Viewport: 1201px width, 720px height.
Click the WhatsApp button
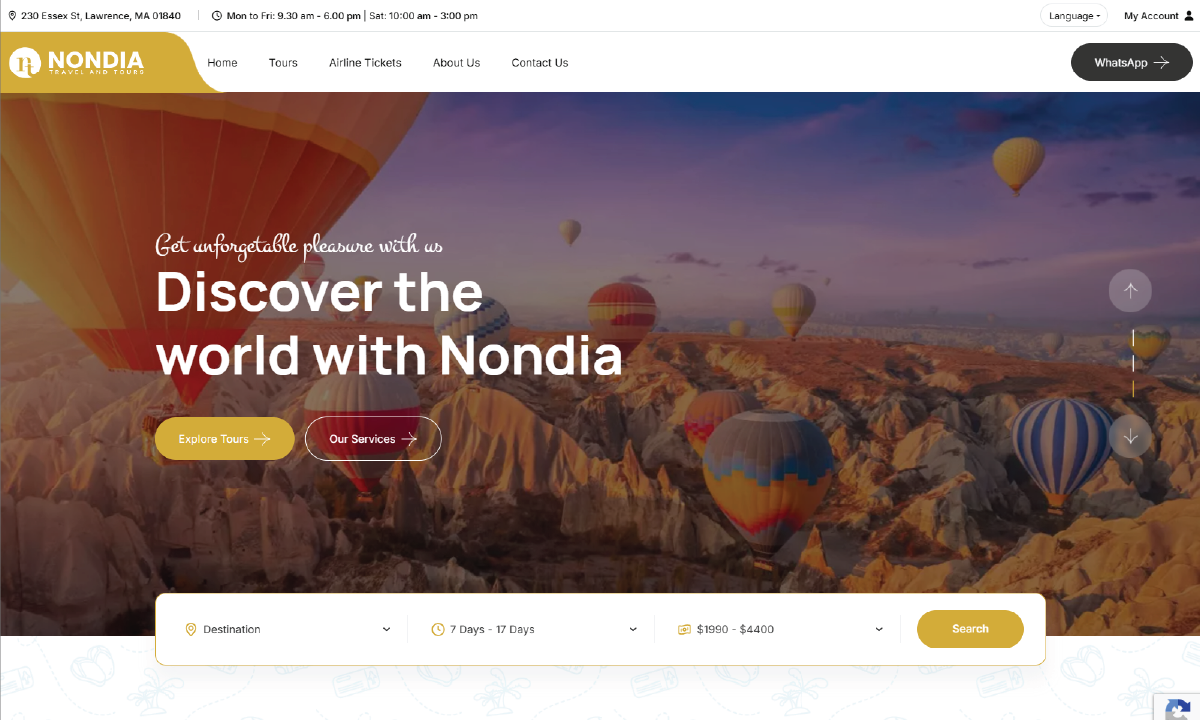coord(1132,62)
